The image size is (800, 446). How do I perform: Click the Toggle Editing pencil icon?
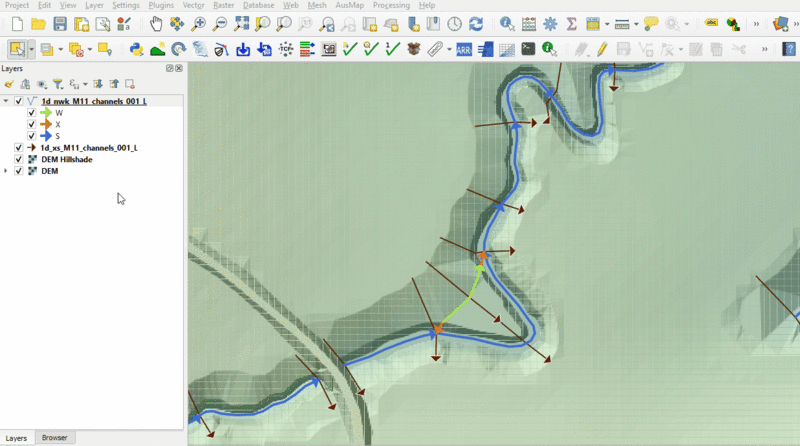point(603,48)
